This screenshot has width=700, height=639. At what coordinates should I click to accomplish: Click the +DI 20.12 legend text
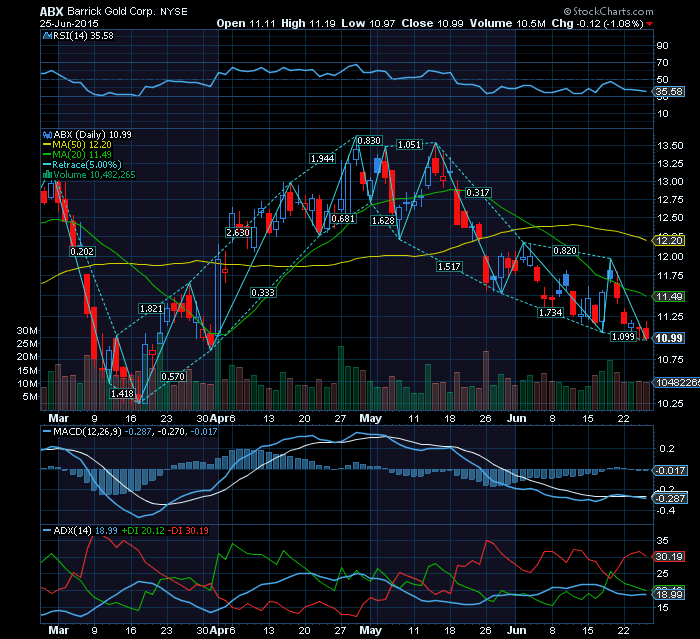pyautogui.click(x=143, y=530)
